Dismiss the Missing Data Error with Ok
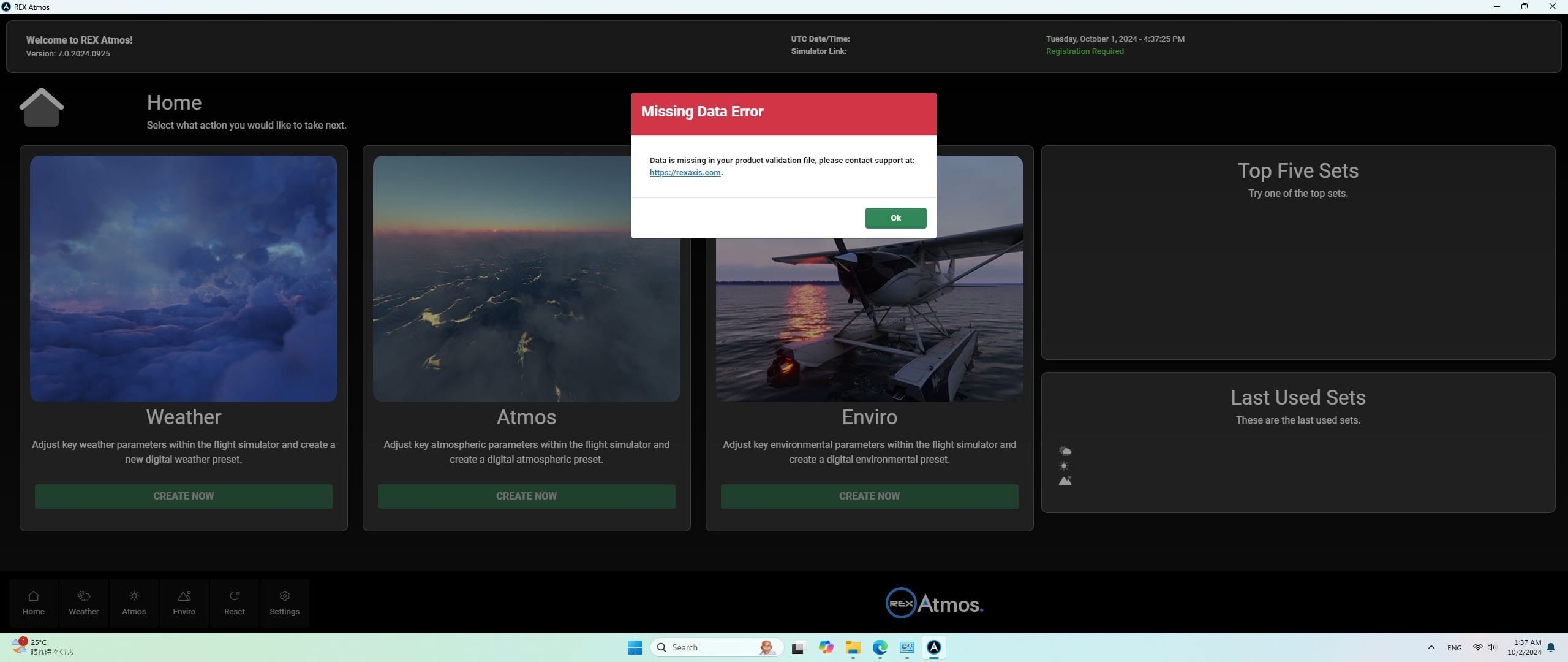This screenshot has height=662, width=1568. point(895,218)
